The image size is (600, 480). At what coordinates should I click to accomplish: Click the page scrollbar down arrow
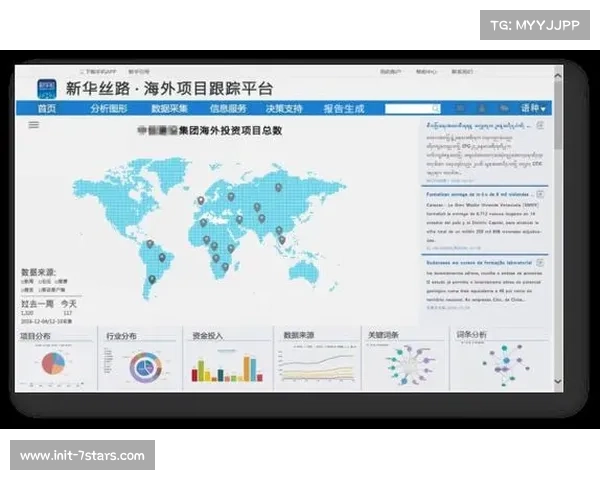(558, 381)
